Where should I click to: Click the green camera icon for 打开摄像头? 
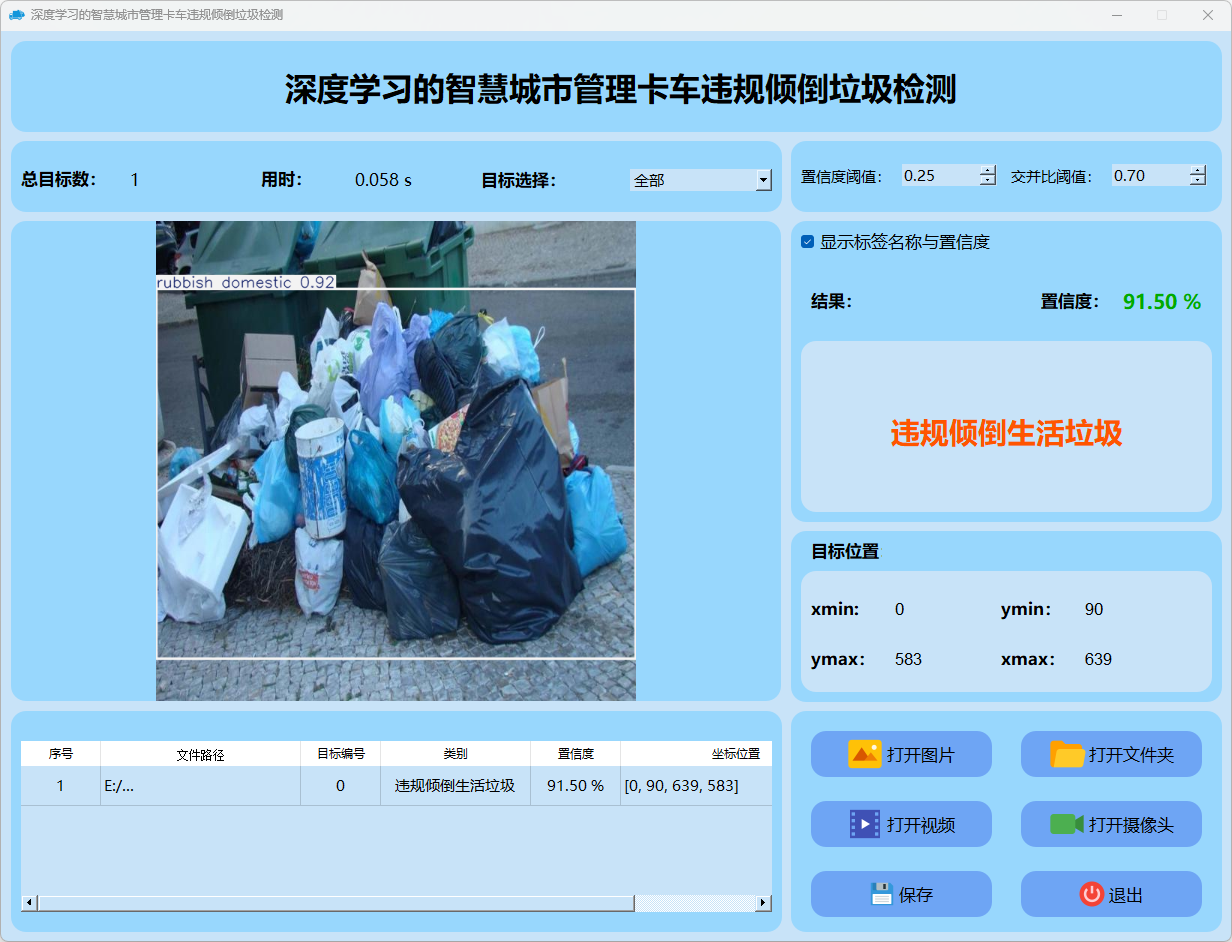click(1067, 824)
